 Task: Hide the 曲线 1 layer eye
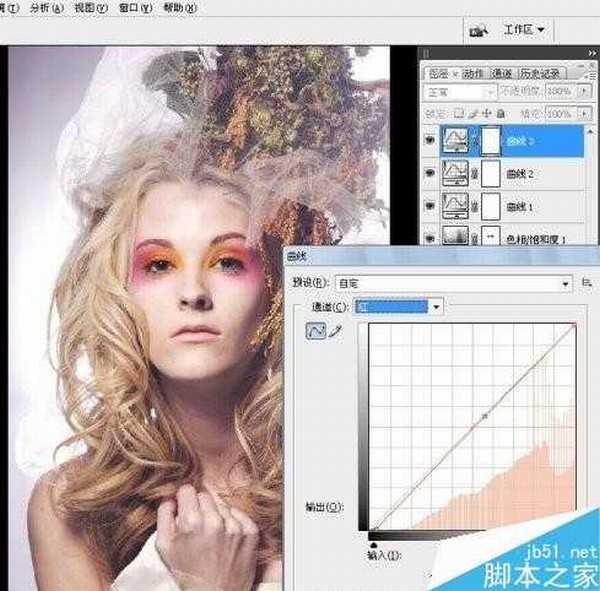pyautogui.click(x=430, y=206)
